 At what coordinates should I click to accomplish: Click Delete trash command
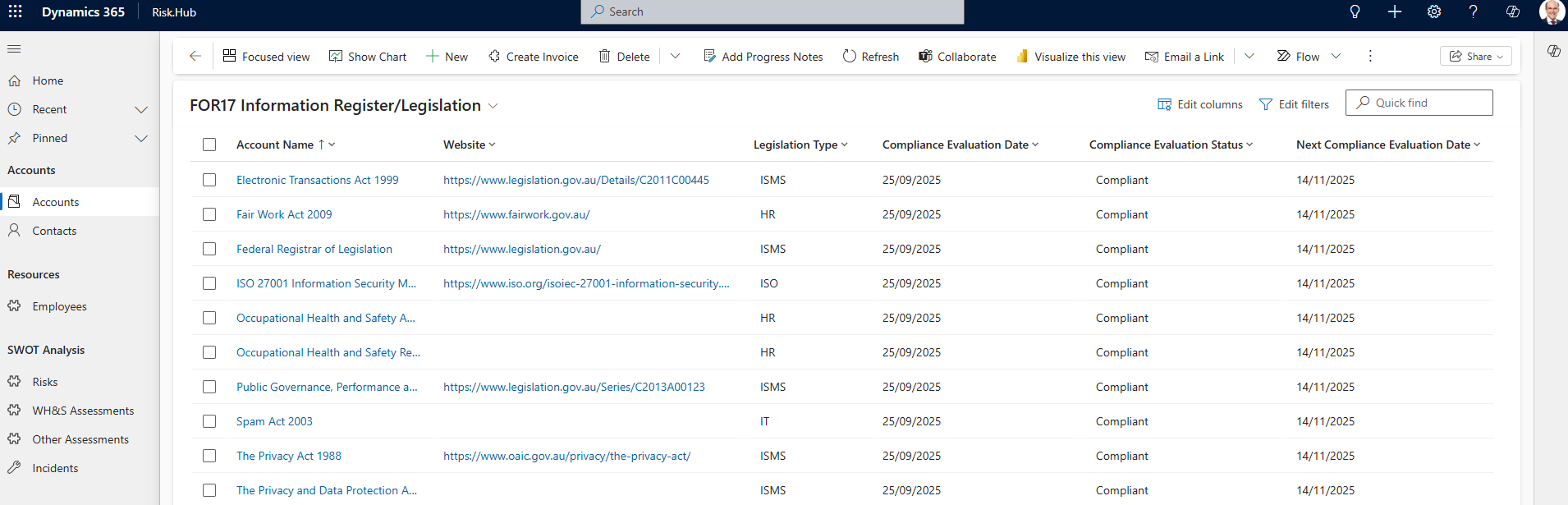[x=624, y=57]
